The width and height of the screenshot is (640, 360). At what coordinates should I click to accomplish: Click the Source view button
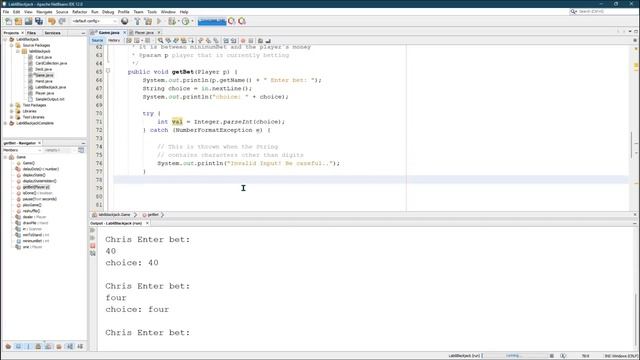pyautogui.click(x=97, y=40)
